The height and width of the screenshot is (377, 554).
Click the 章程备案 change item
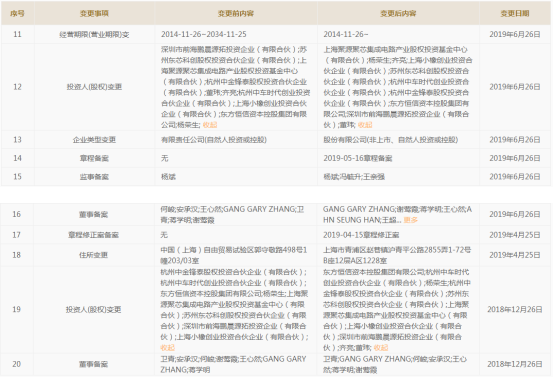94,158
